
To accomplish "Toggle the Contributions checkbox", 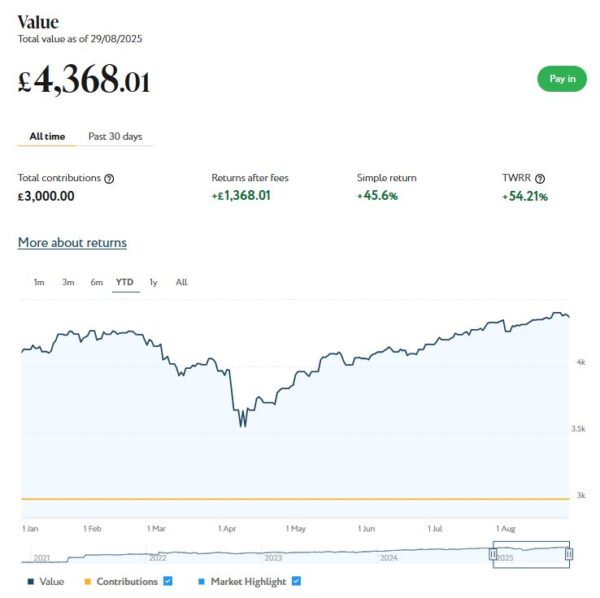I will [x=168, y=581].
